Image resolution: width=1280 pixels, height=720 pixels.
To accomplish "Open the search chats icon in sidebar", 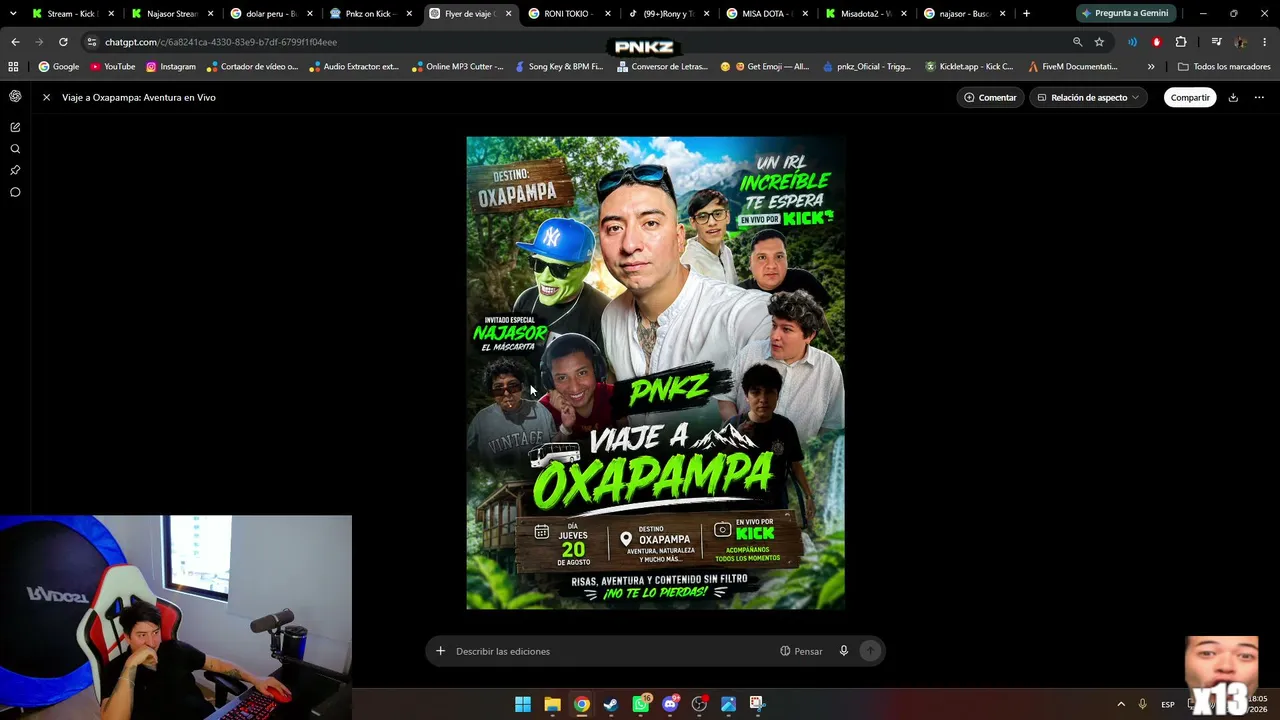I will pos(15,149).
